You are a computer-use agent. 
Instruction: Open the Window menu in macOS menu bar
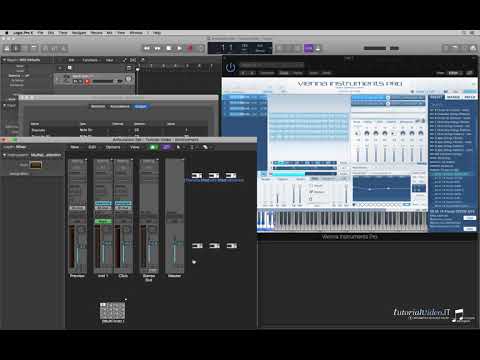tap(136, 33)
